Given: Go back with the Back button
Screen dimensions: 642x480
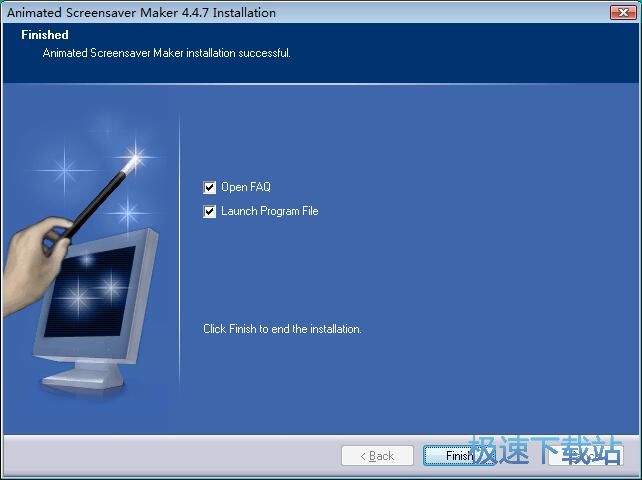Looking at the screenshot, I should coord(377,455).
